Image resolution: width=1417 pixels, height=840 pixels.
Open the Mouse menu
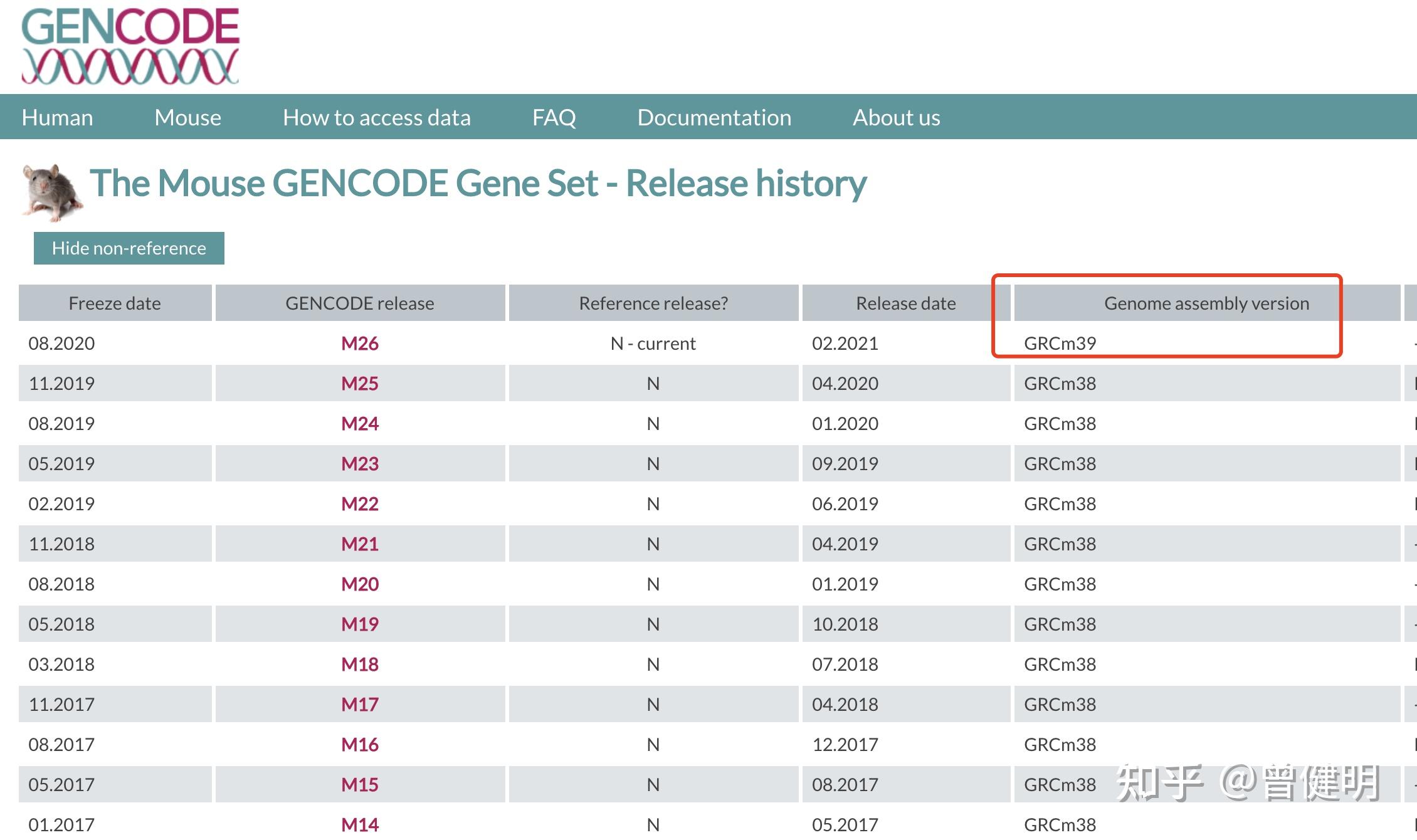point(187,117)
